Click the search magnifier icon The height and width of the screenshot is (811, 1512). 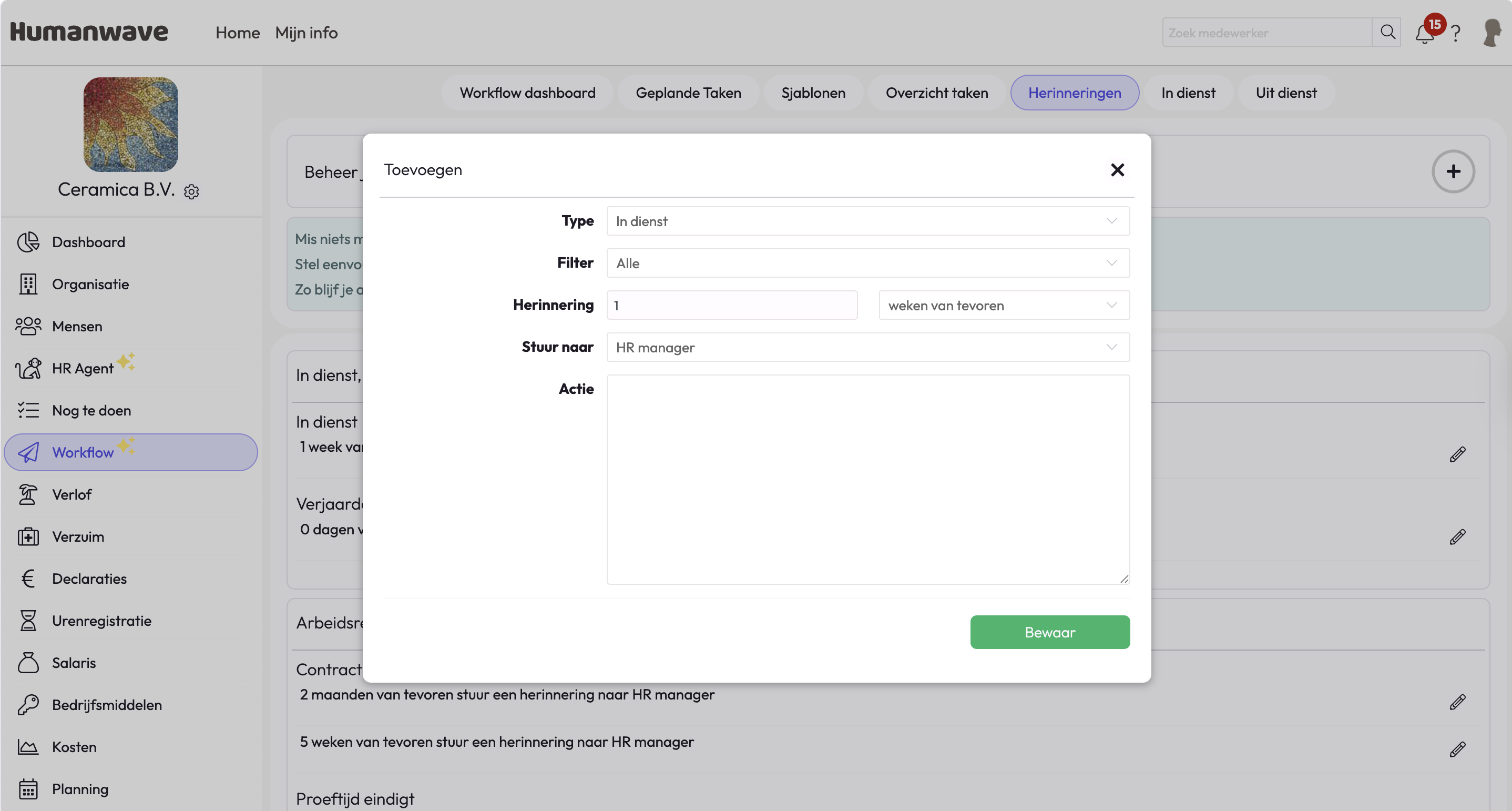click(1387, 32)
